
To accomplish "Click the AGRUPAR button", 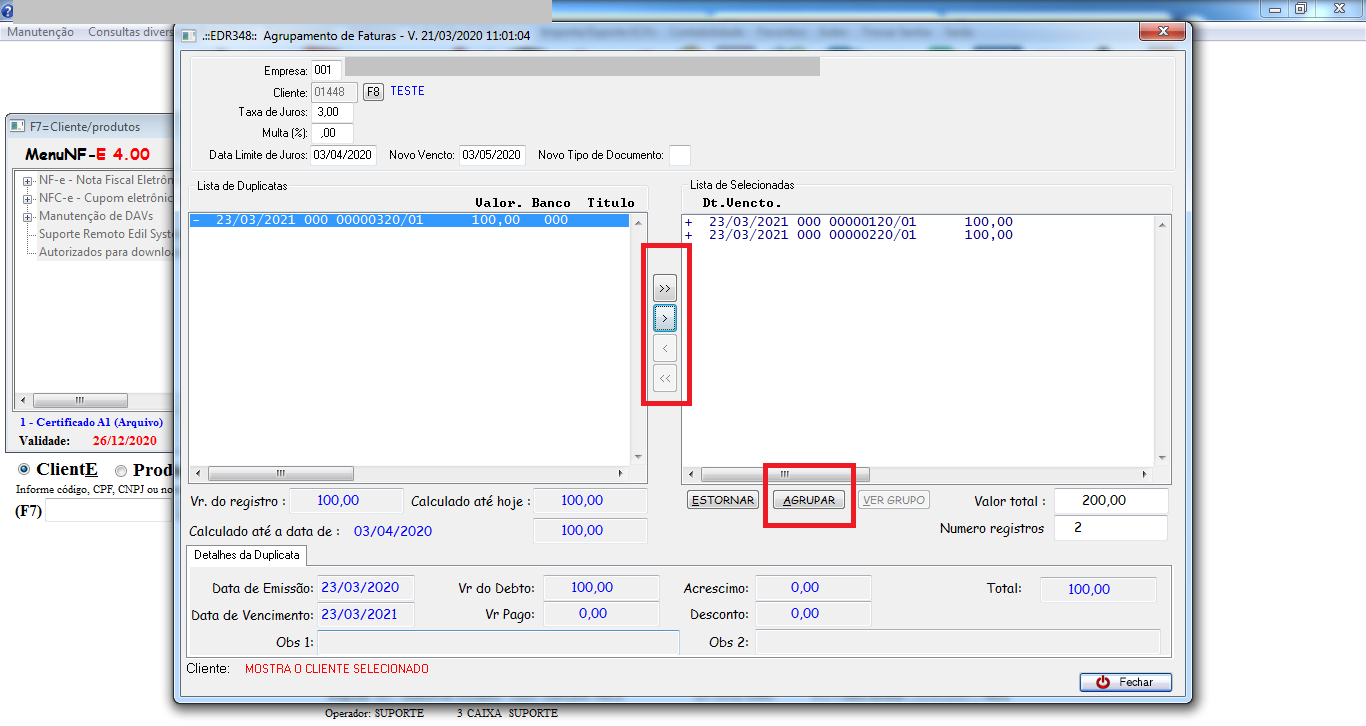I will [809, 500].
